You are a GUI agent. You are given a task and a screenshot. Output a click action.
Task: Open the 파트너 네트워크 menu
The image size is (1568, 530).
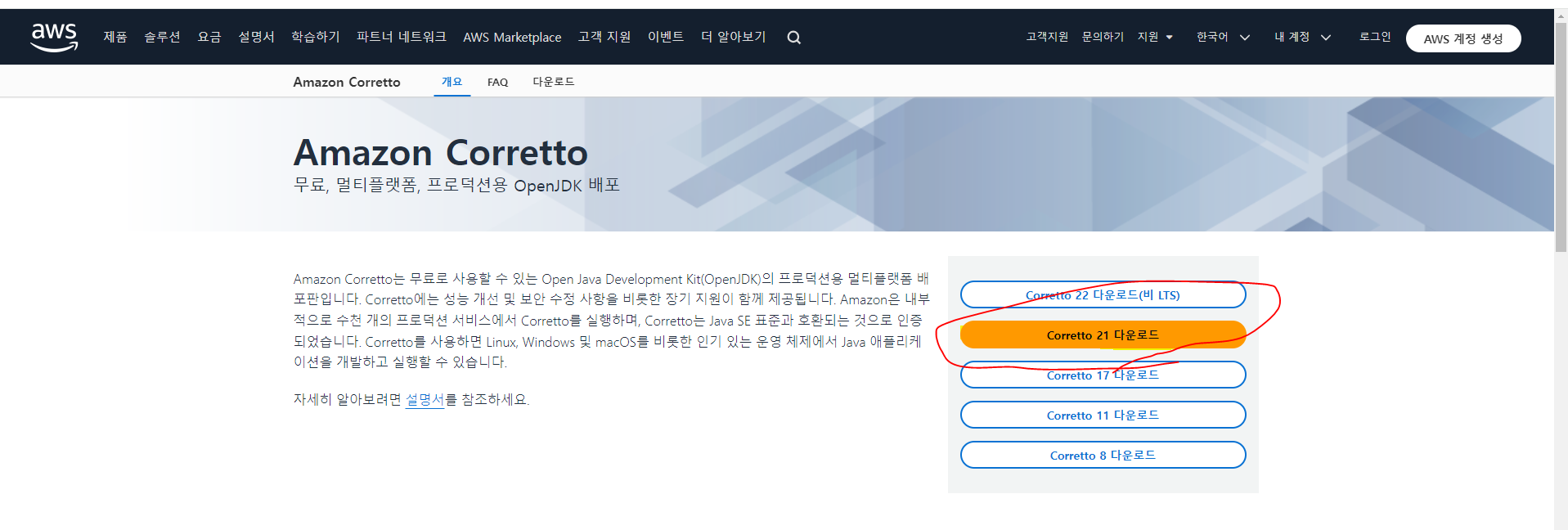point(402,37)
